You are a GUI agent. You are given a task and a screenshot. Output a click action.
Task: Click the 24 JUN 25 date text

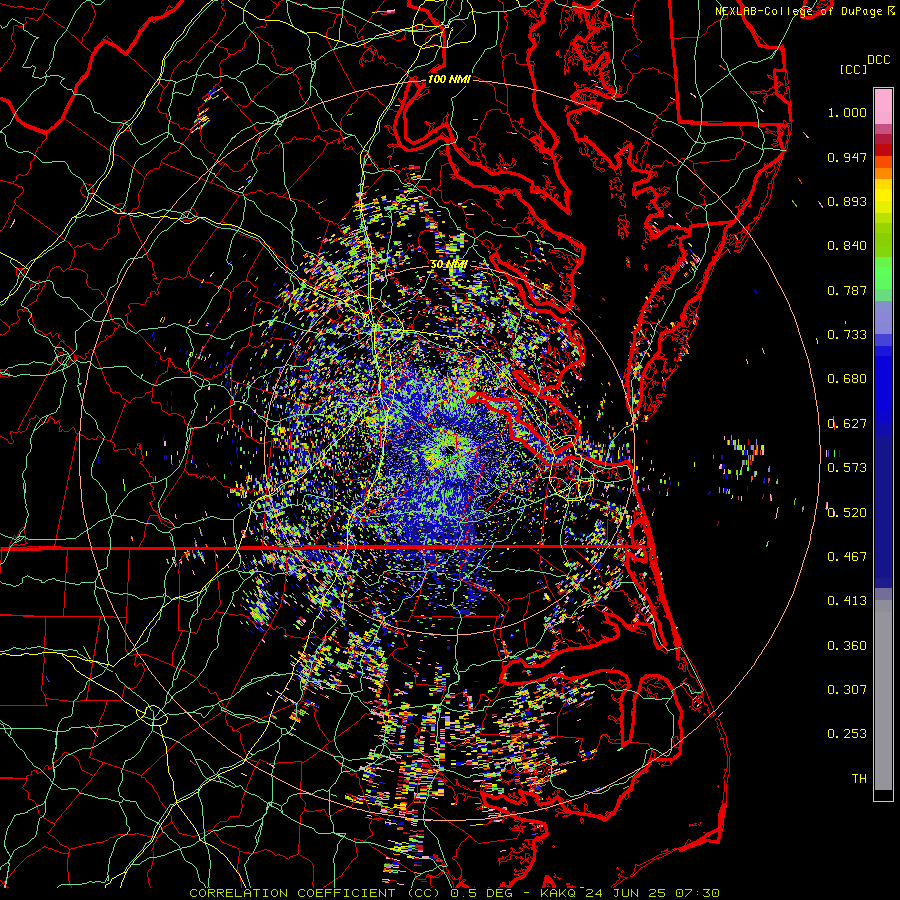pos(625,893)
